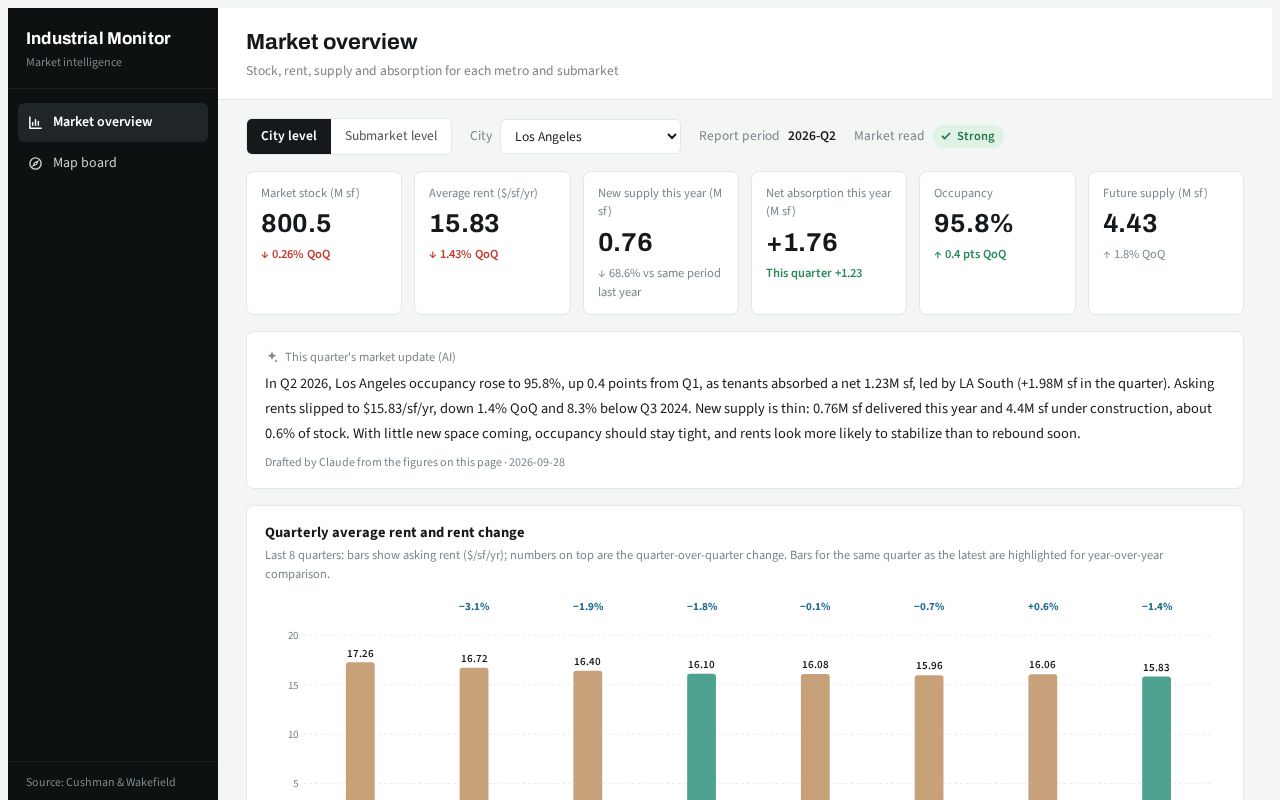Click the tan bar labeled 16.08
This screenshot has height=800, width=1280.
[815, 737]
